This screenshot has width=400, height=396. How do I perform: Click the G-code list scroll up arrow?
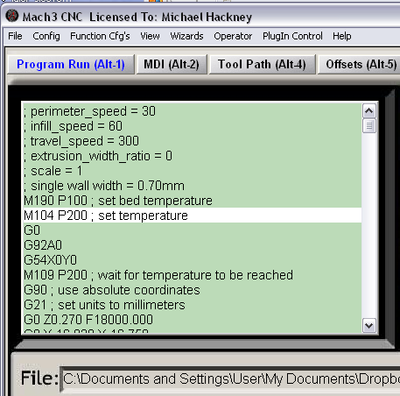coord(369,111)
